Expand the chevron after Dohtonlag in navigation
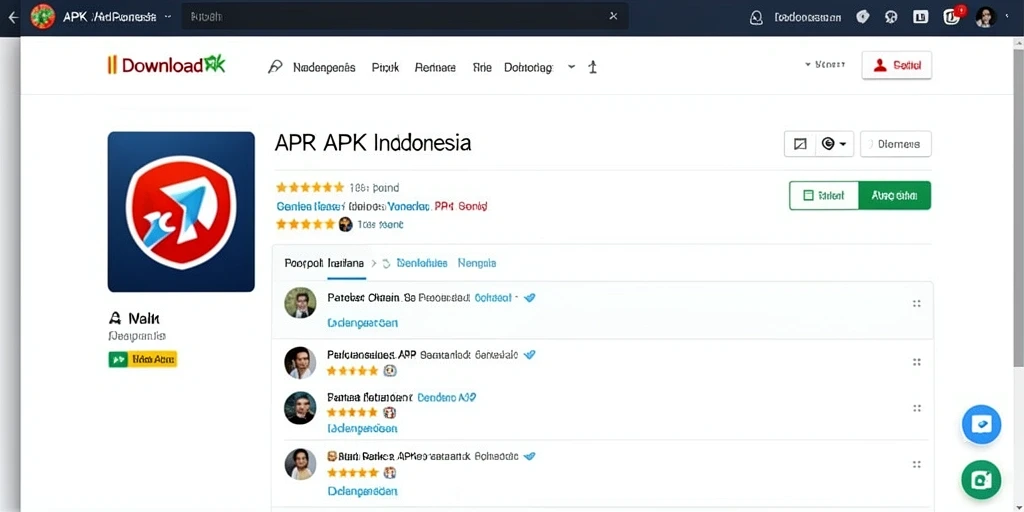This screenshot has height=512, width=1024. tap(571, 67)
